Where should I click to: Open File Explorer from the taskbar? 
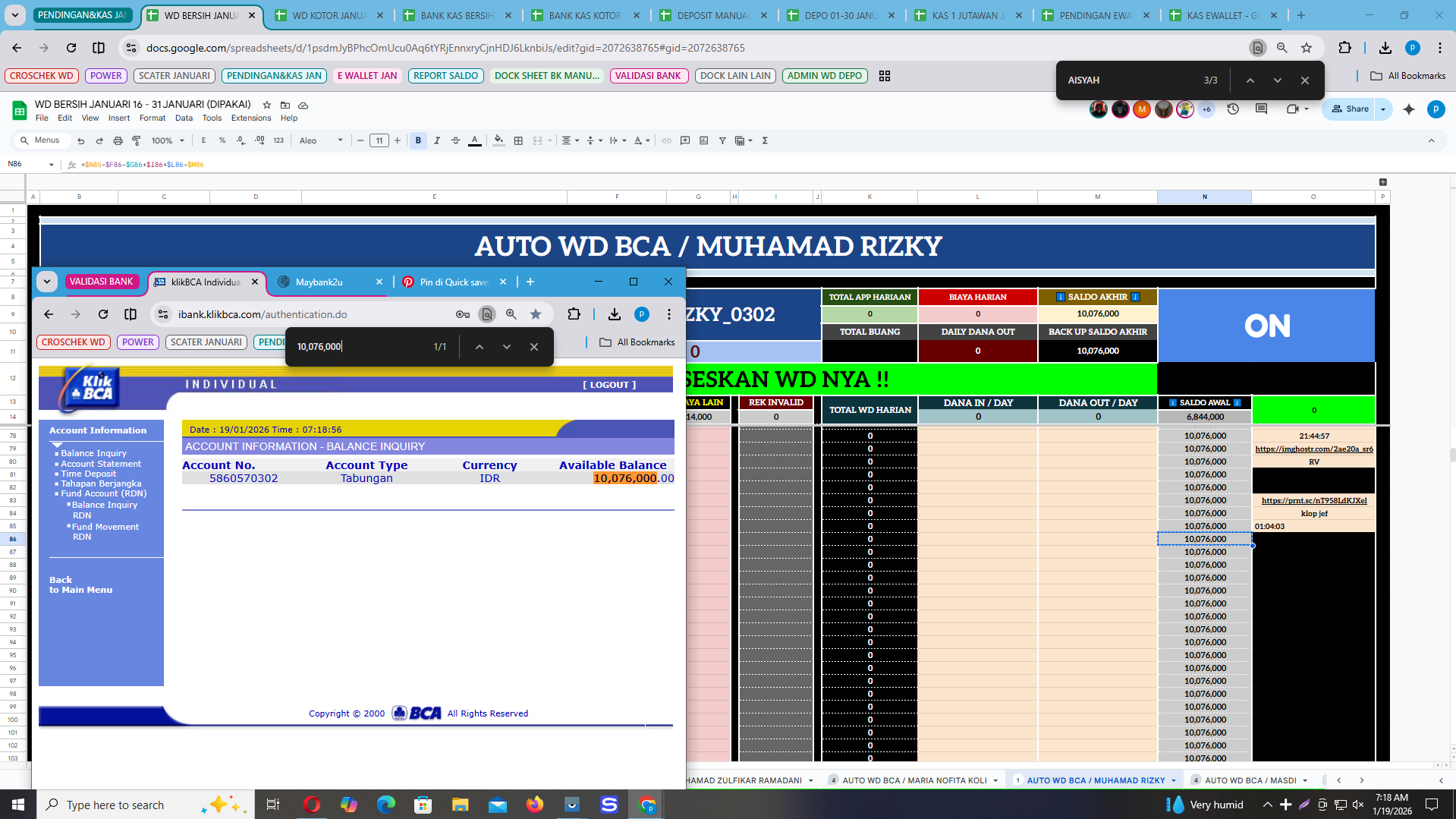(x=460, y=805)
